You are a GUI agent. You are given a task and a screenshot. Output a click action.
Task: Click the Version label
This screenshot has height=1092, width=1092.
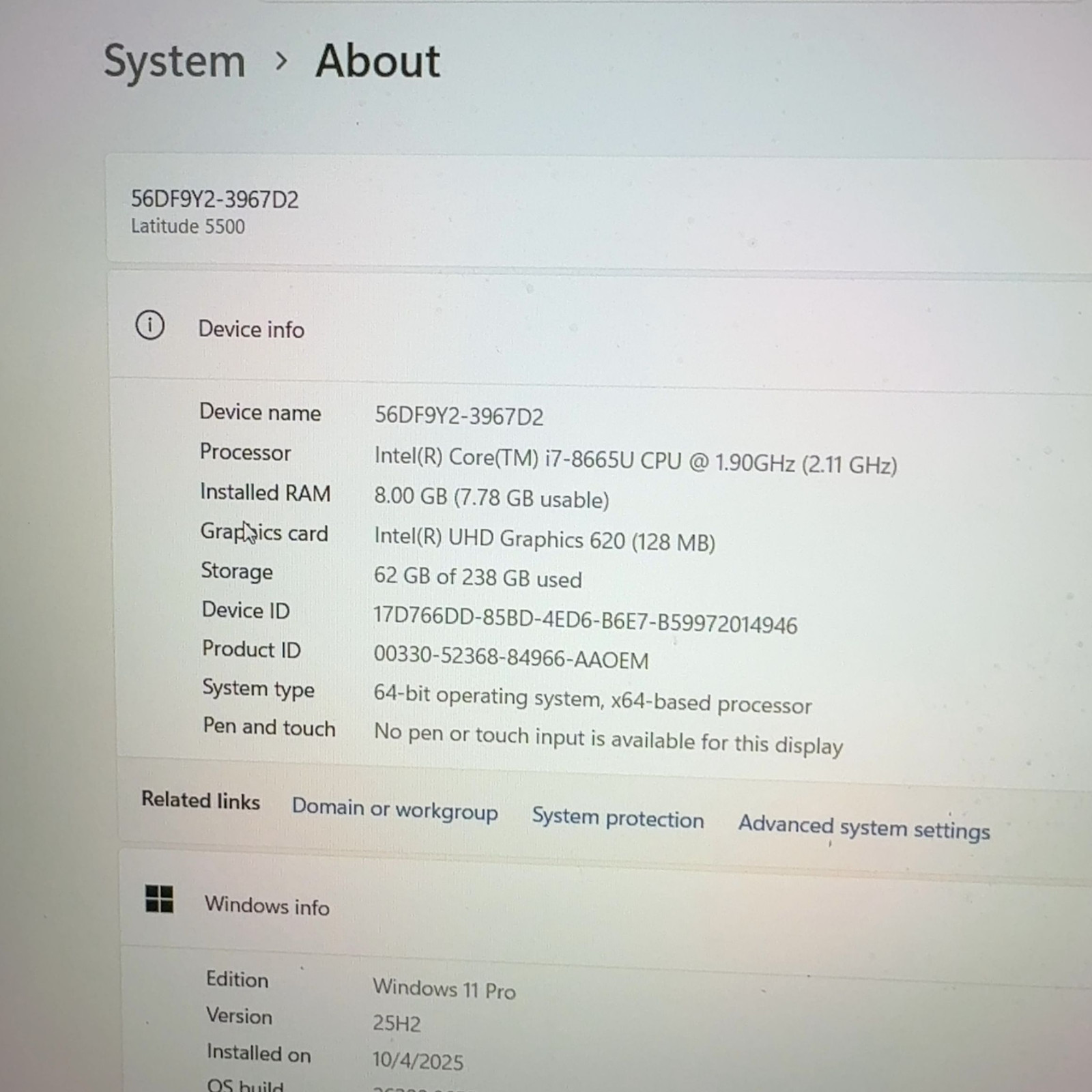(x=239, y=1016)
